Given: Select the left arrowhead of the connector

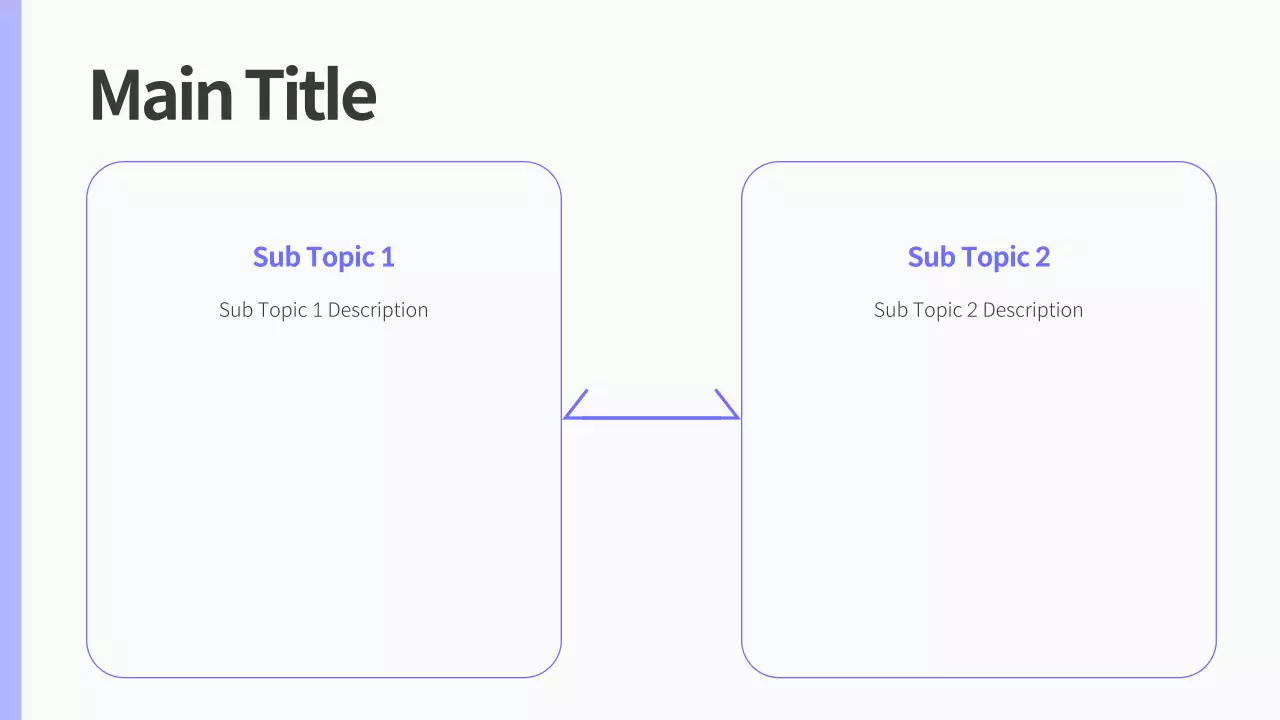Looking at the screenshot, I should 574,407.
